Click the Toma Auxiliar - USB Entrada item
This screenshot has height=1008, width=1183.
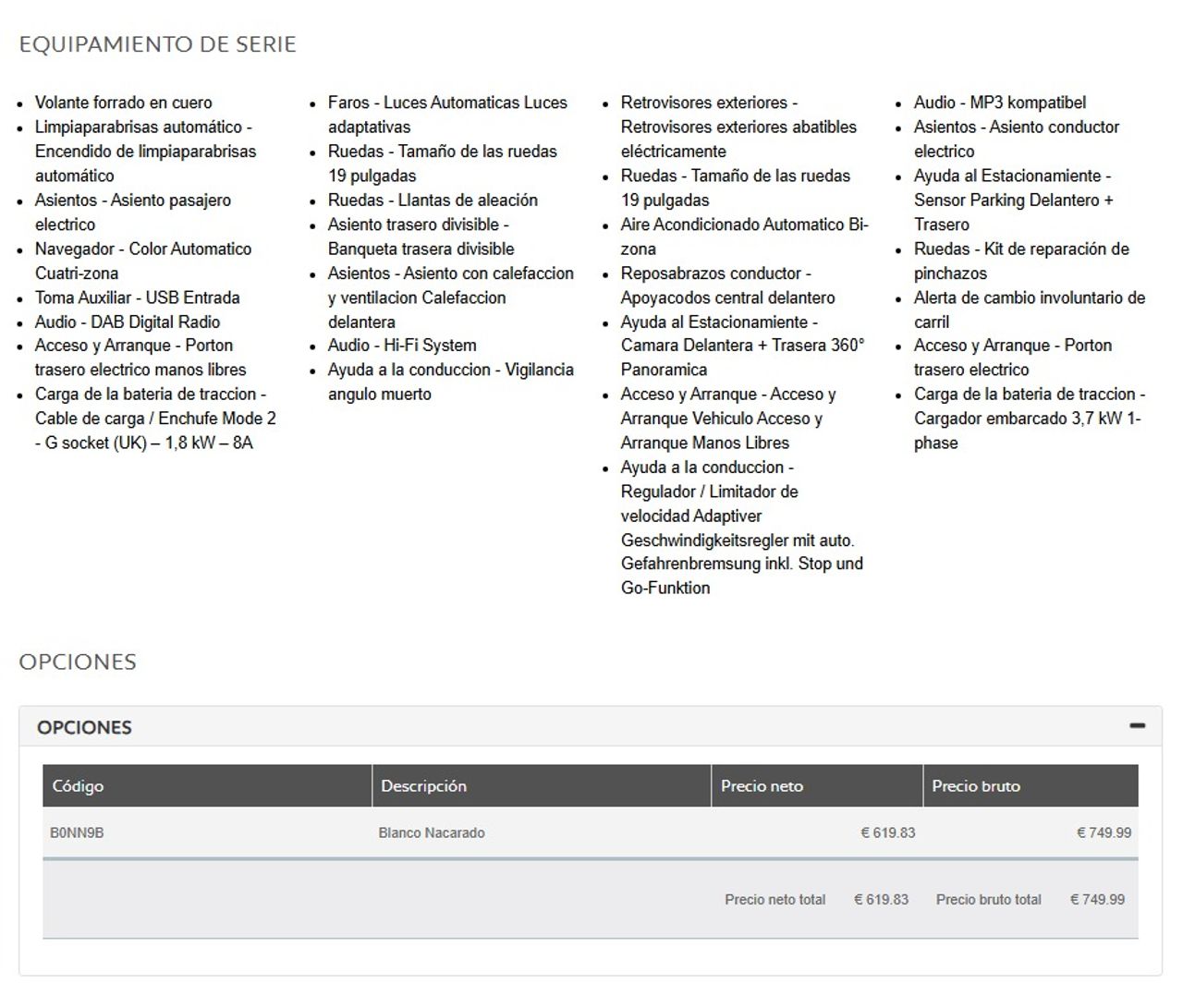tap(138, 298)
